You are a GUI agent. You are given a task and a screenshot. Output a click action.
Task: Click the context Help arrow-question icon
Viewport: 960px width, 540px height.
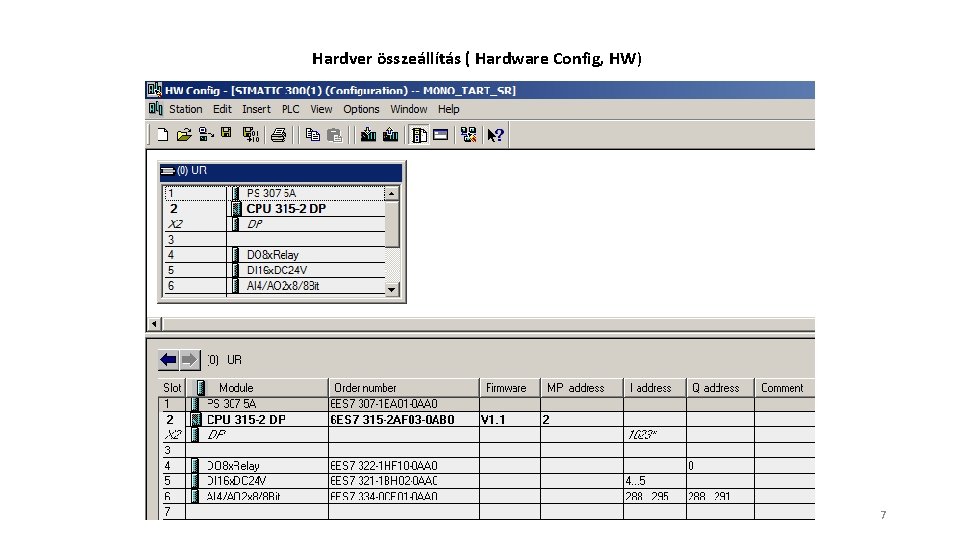495,135
